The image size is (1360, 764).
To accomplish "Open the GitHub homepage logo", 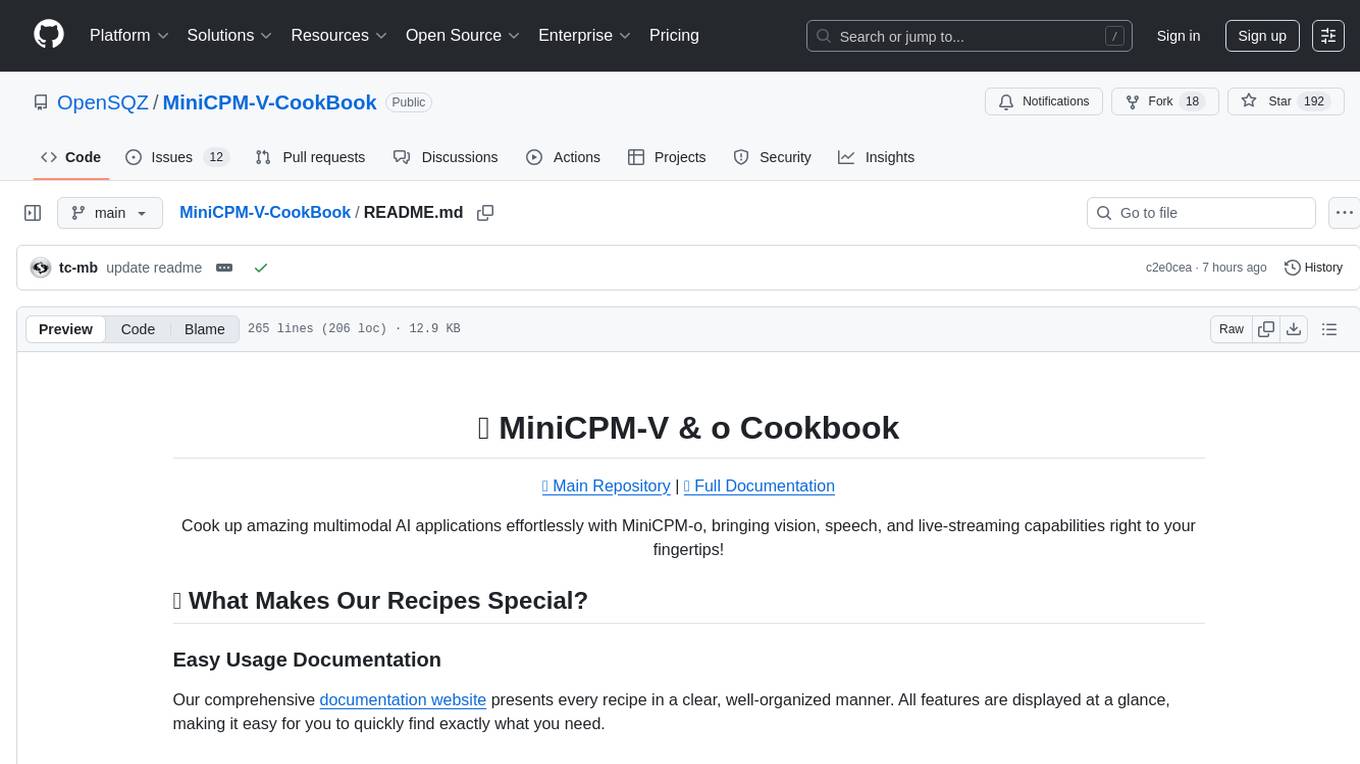I will coord(49,35).
